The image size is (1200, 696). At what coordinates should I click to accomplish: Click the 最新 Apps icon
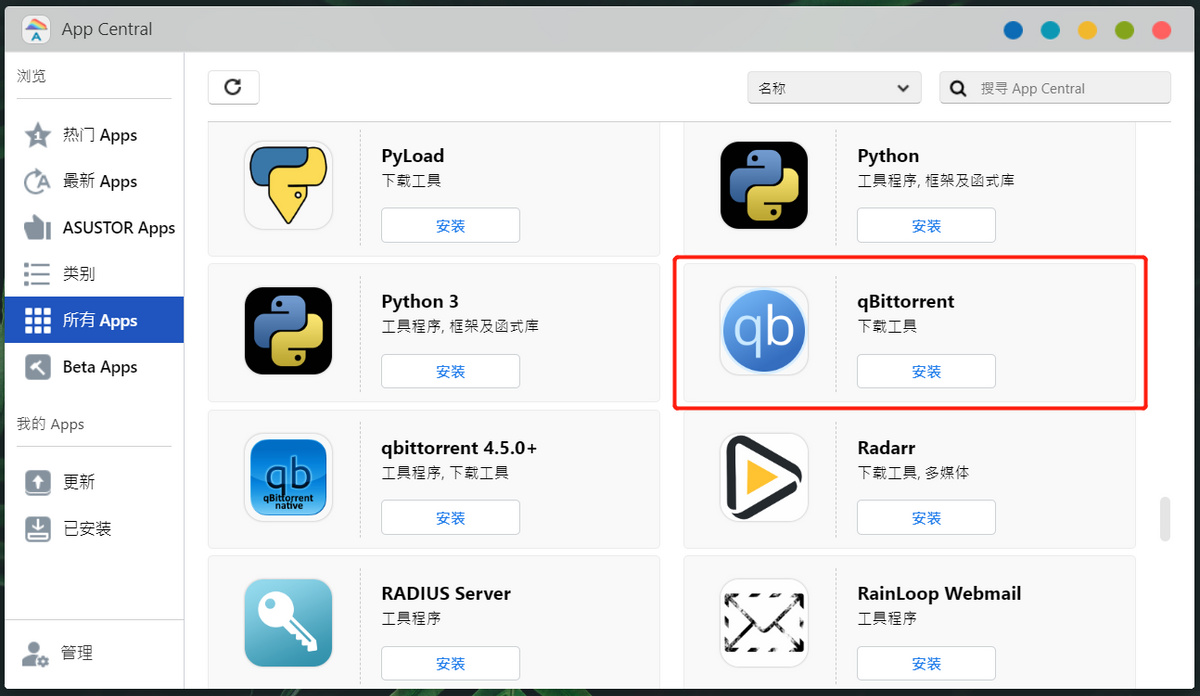[37, 181]
